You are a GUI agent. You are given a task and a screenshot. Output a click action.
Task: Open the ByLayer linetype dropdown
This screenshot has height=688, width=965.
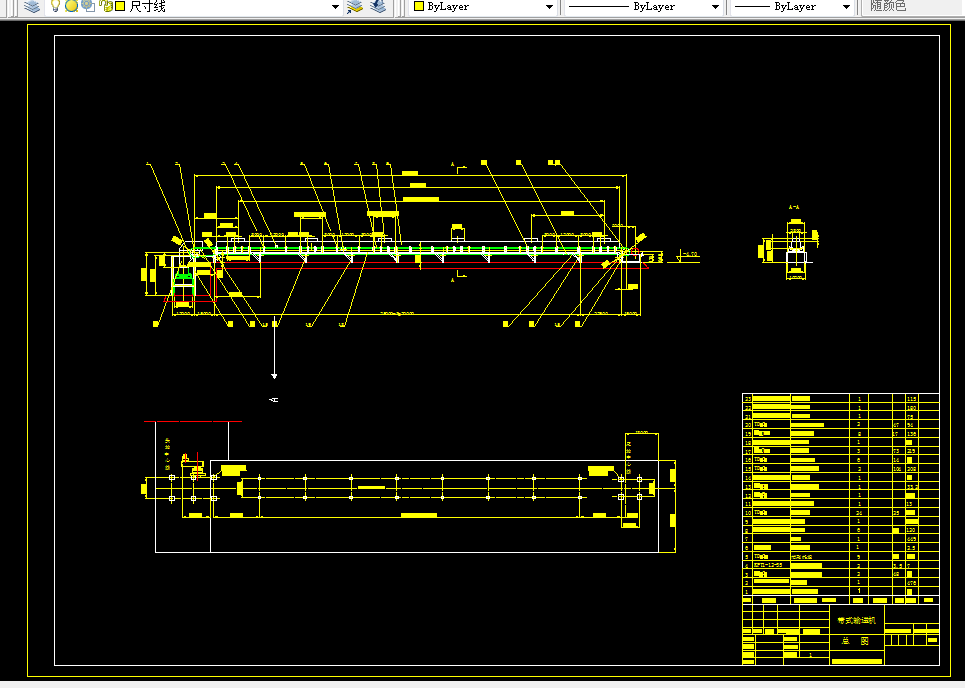[715, 7]
